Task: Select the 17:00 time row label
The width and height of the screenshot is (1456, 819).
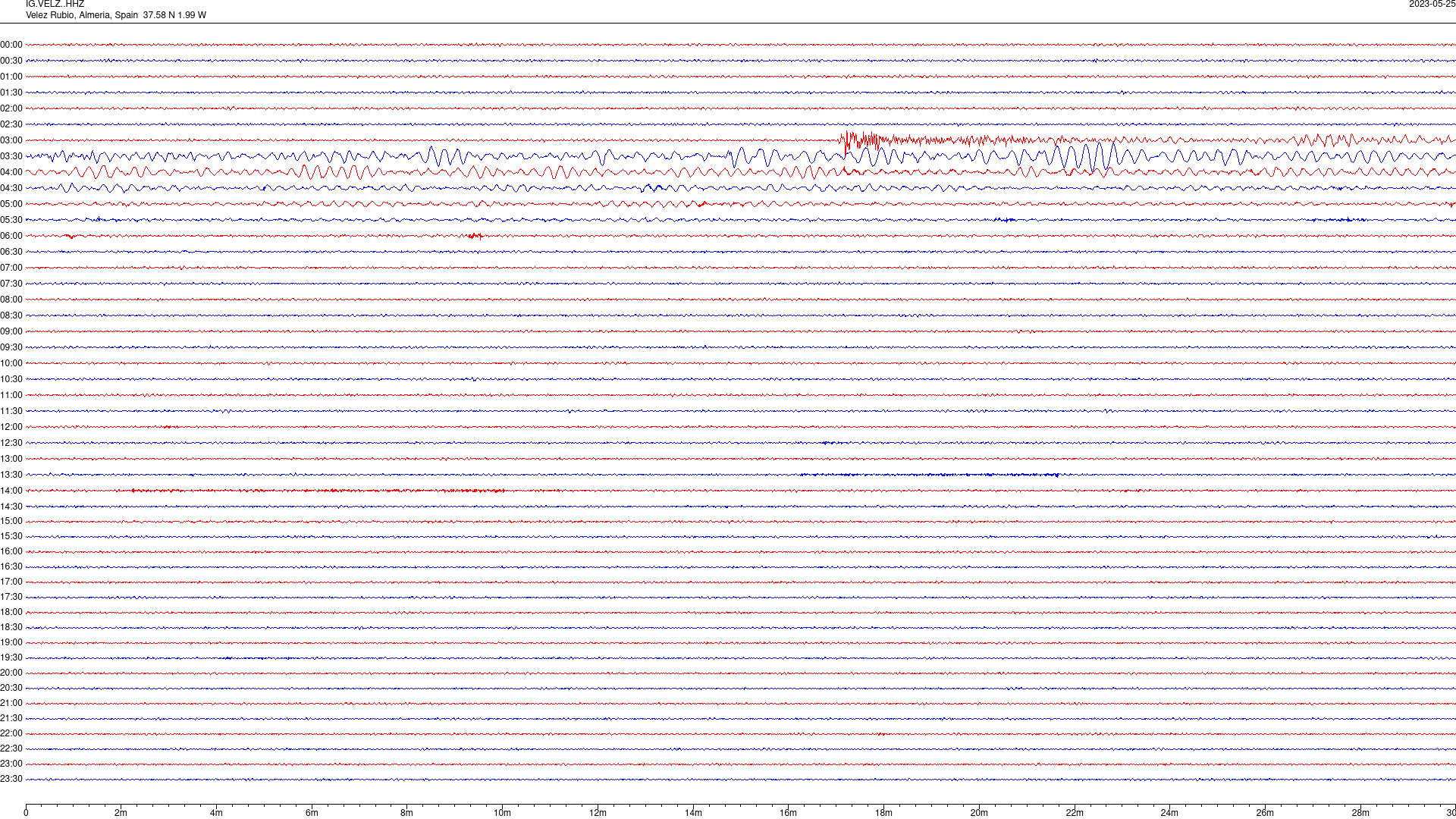Action: coord(11,582)
